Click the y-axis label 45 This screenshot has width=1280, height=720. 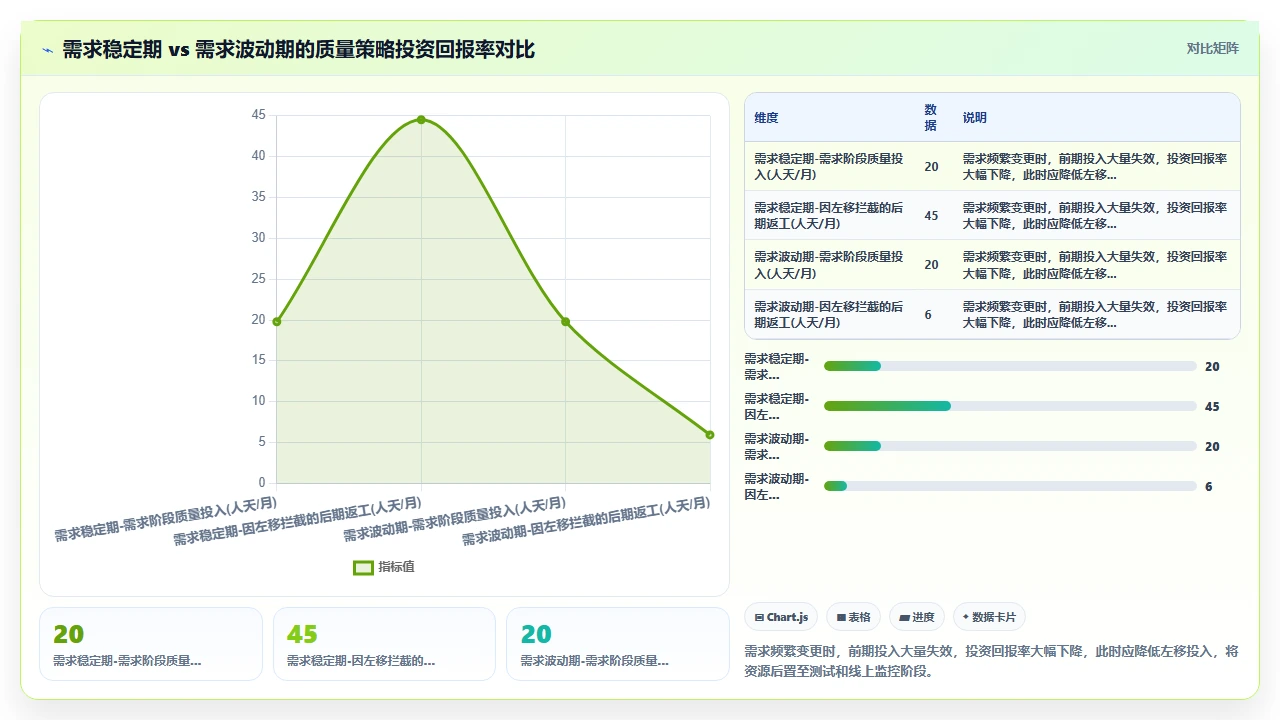click(258, 115)
